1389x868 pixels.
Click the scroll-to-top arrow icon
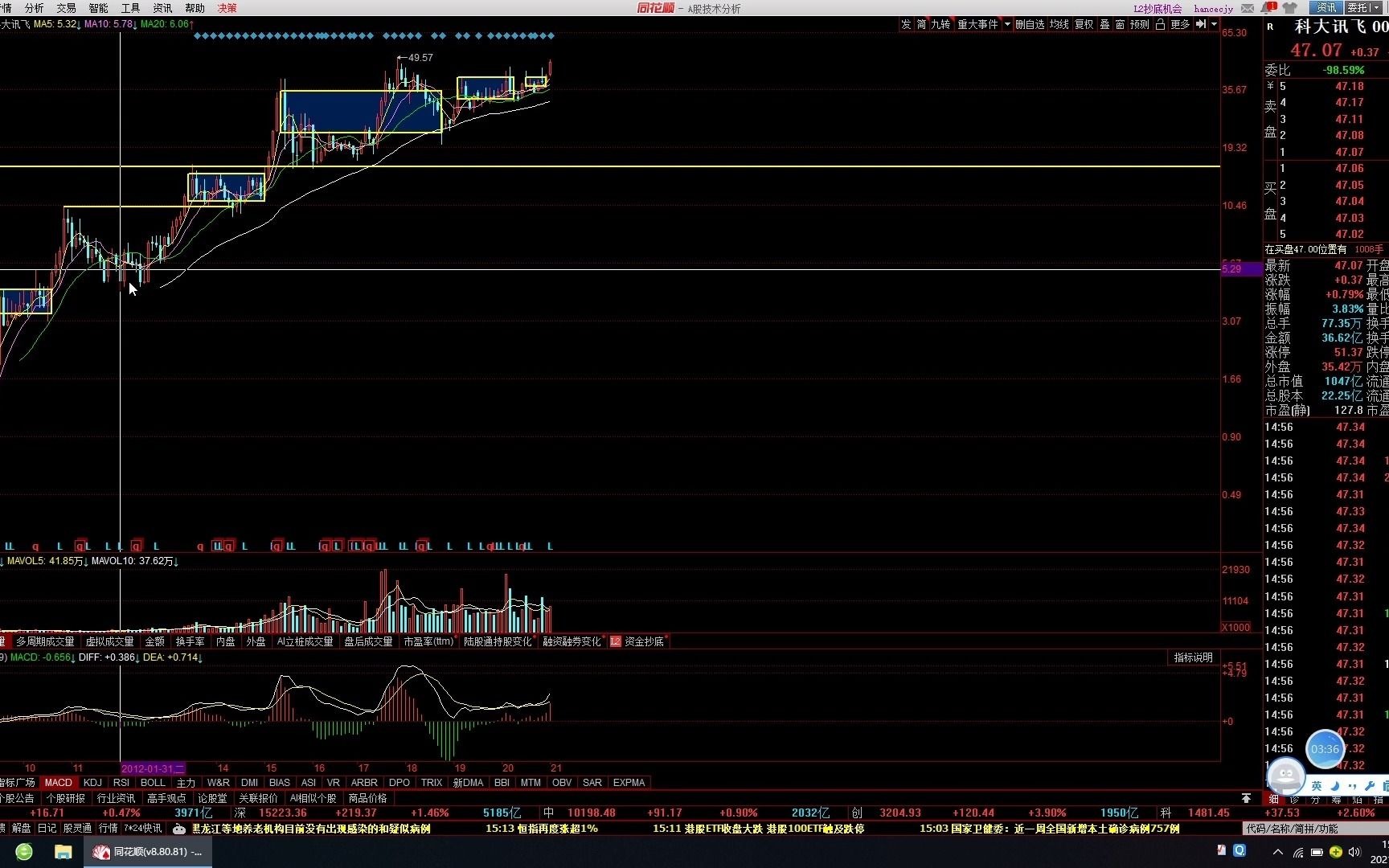pos(1246,798)
